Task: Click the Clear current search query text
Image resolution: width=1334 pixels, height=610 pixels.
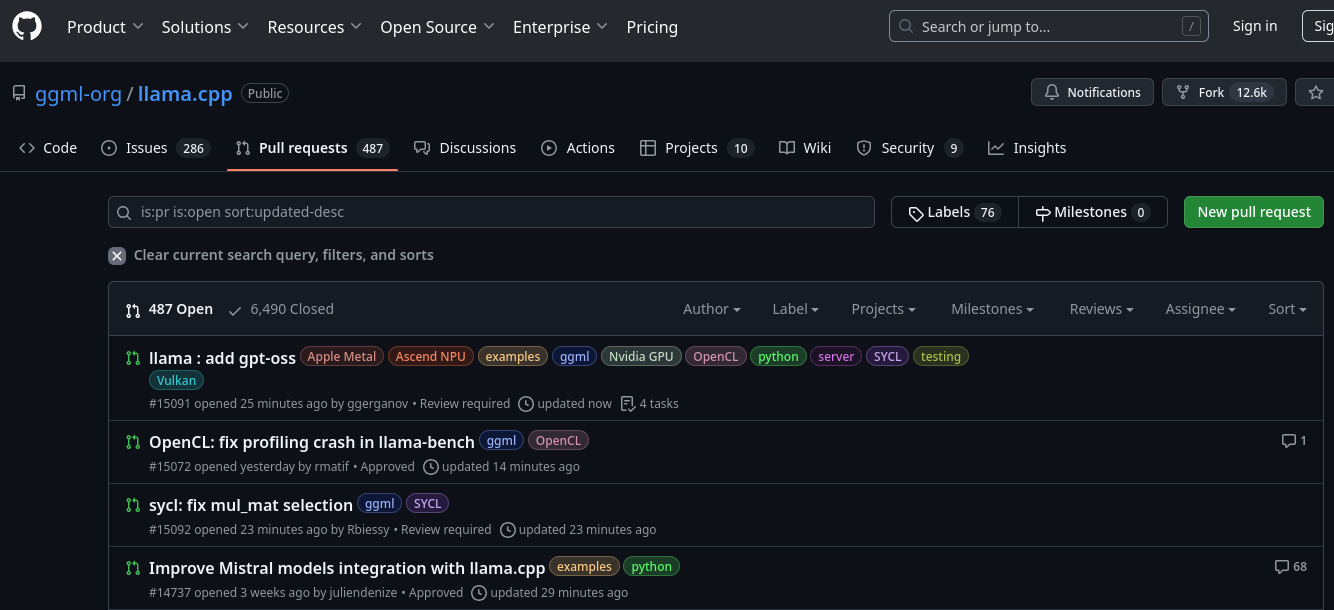Action: click(284, 255)
